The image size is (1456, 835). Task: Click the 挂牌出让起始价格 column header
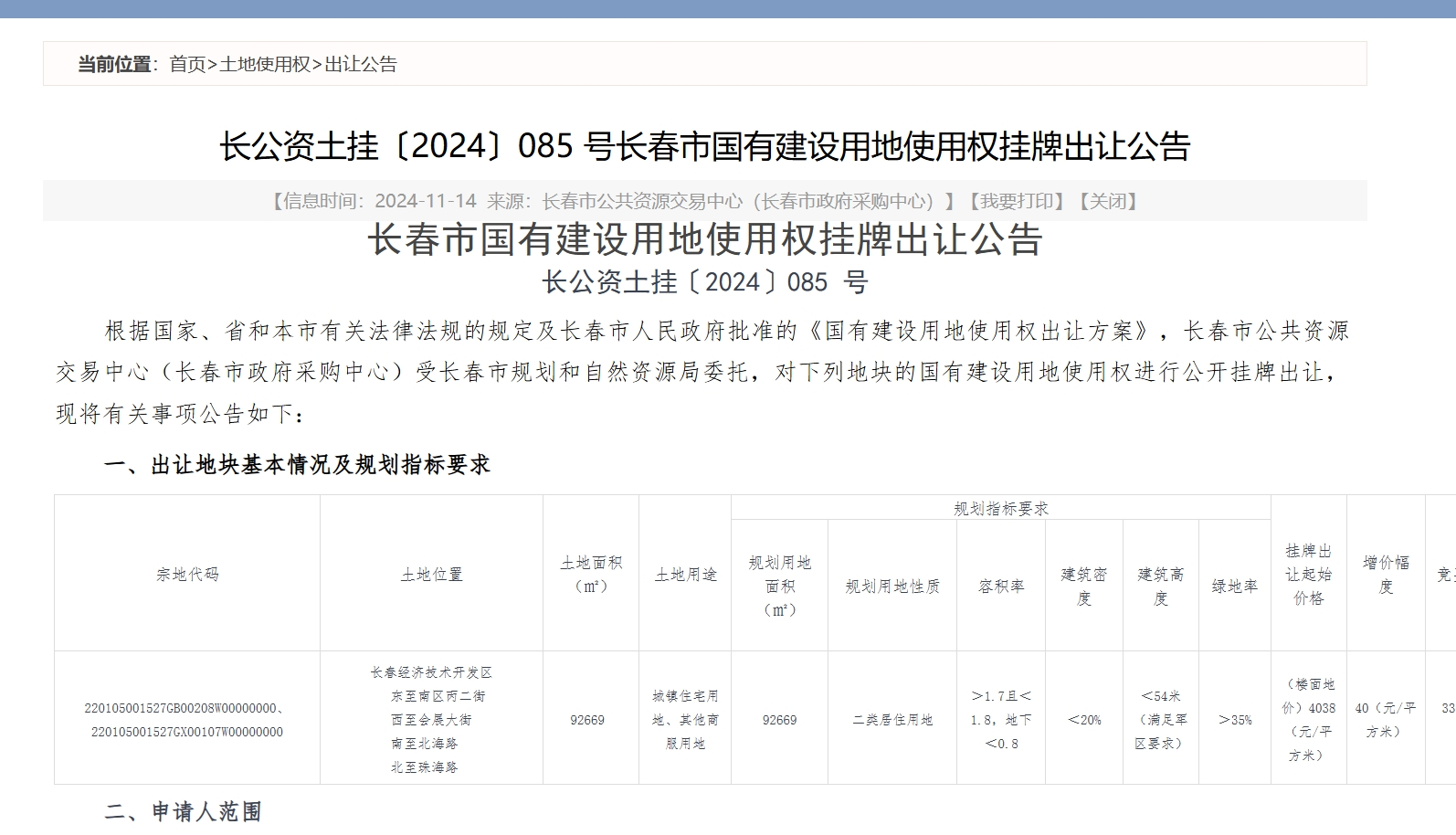(x=1309, y=575)
